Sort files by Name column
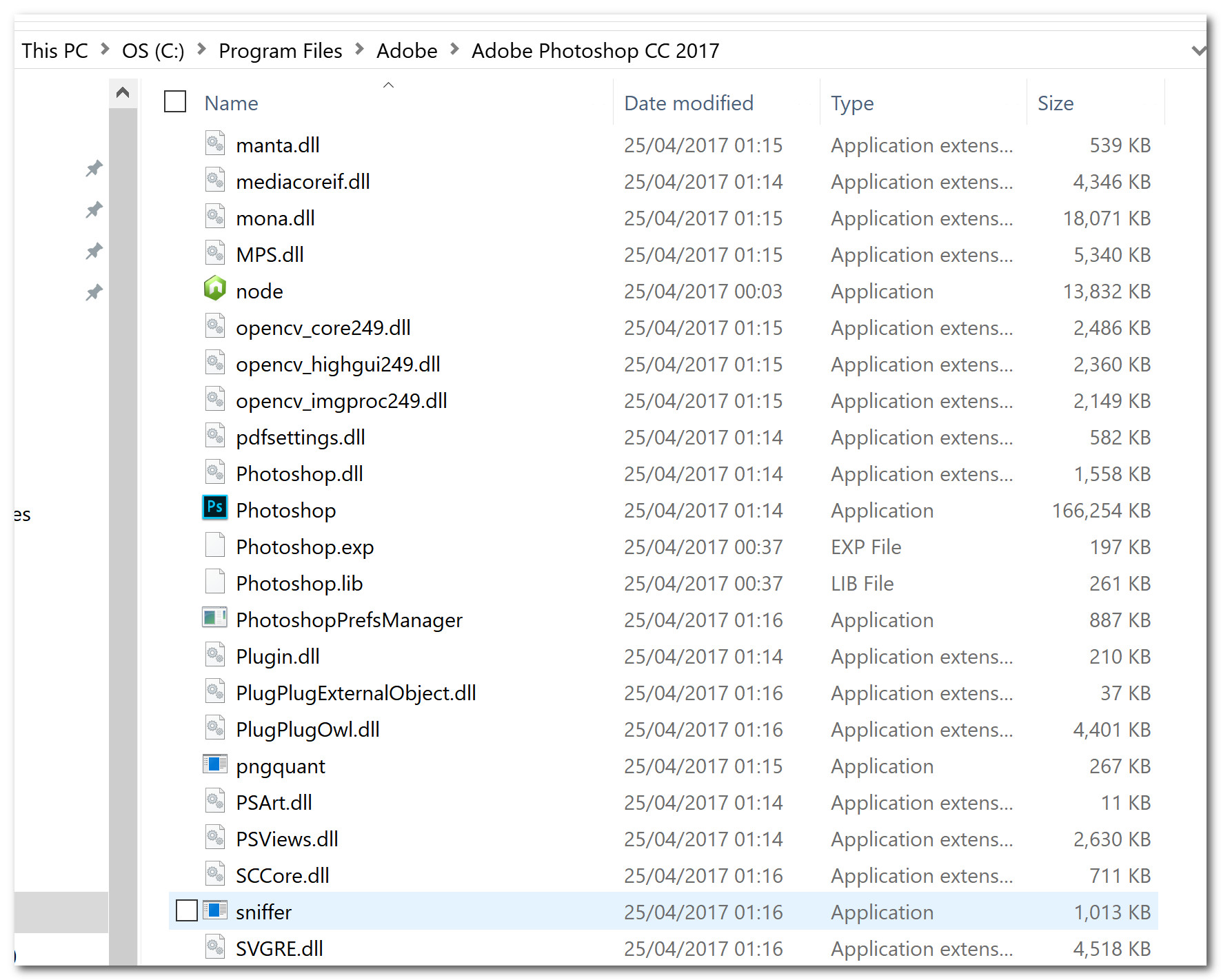The height and width of the screenshot is (980, 1221). tap(231, 103)
